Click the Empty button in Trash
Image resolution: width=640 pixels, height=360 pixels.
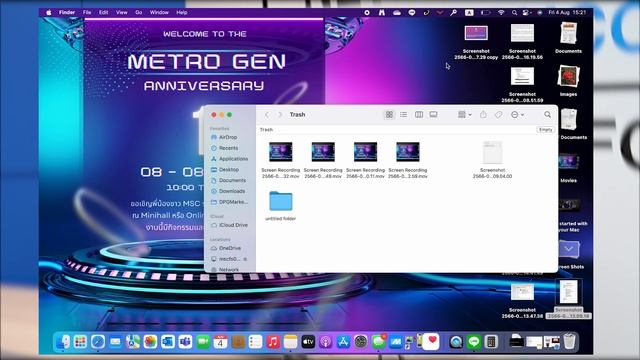pos(545,129)
